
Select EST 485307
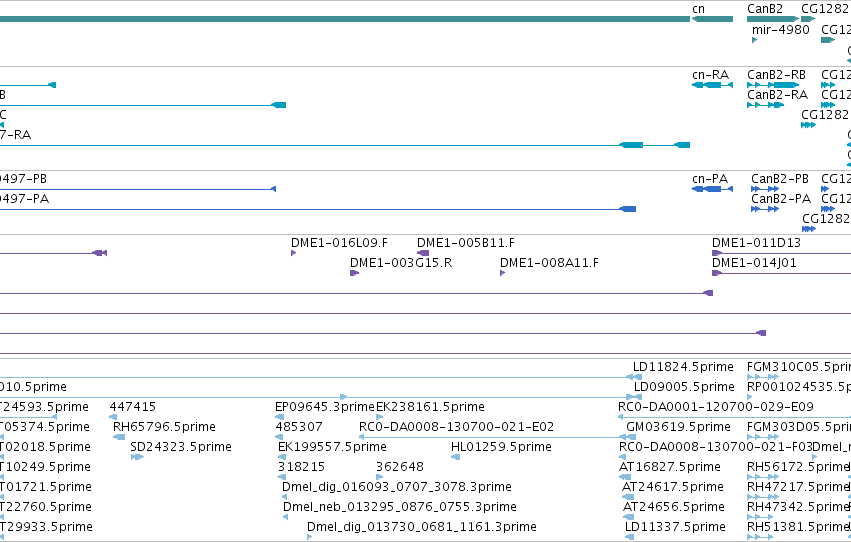click(299, 427)
